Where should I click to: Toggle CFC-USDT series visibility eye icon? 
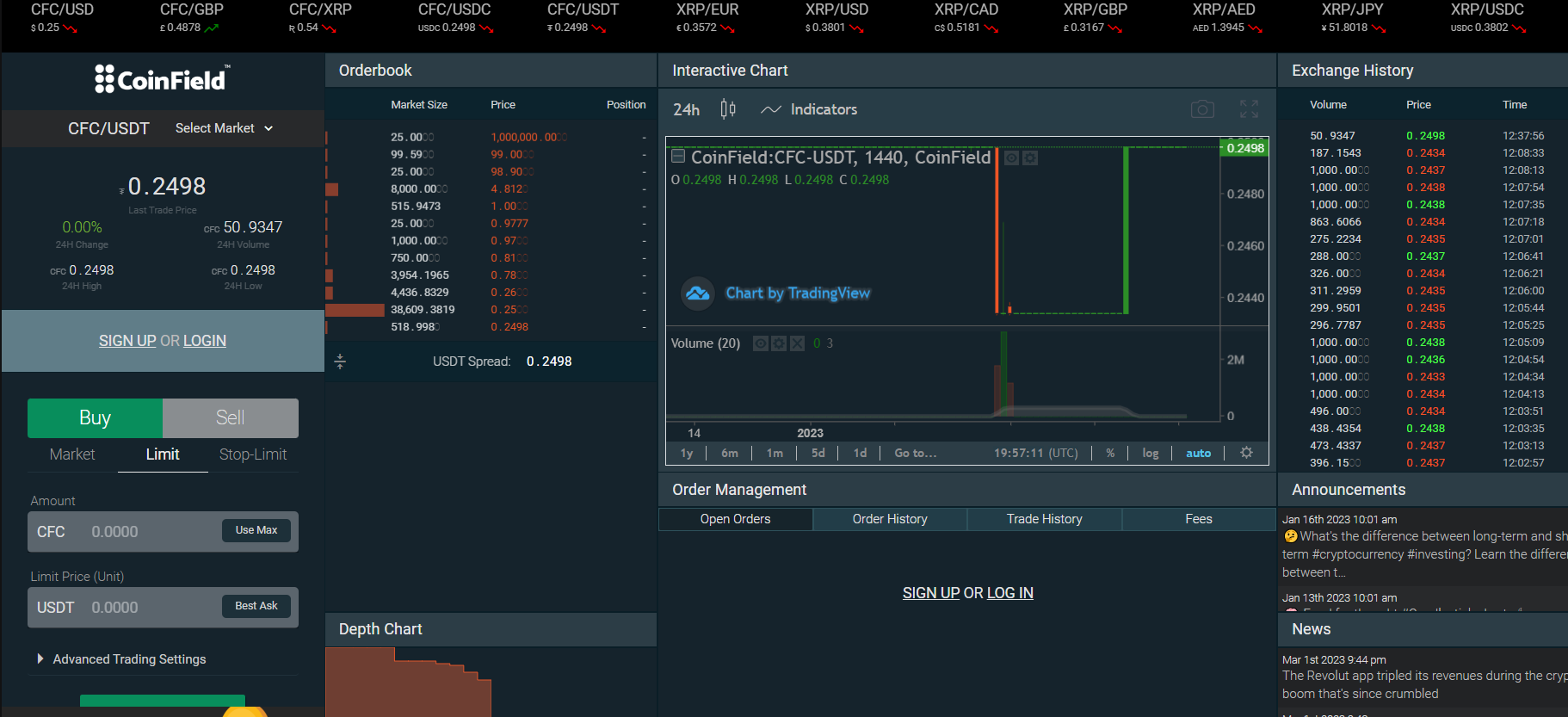click(1012, 158)
